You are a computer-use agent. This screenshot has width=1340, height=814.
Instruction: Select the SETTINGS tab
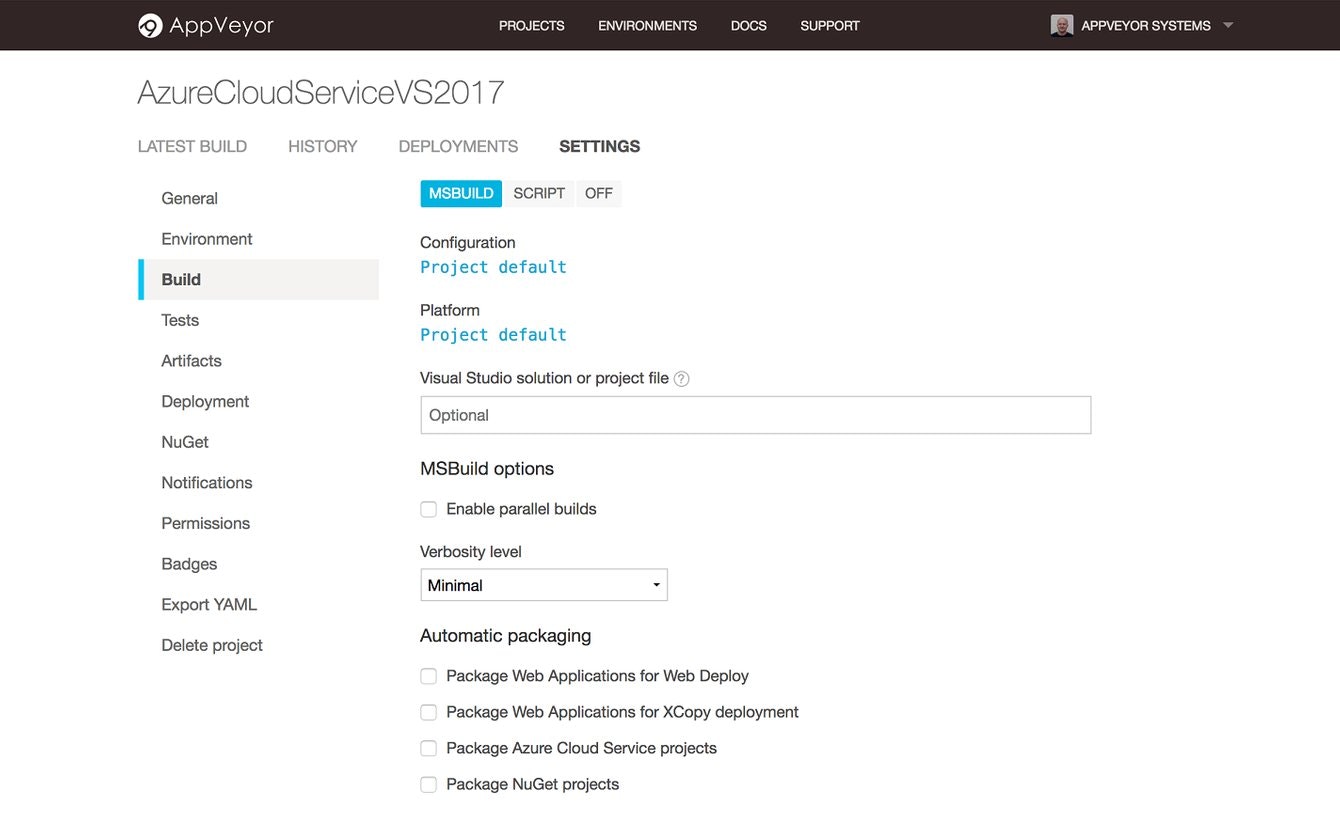600,146
